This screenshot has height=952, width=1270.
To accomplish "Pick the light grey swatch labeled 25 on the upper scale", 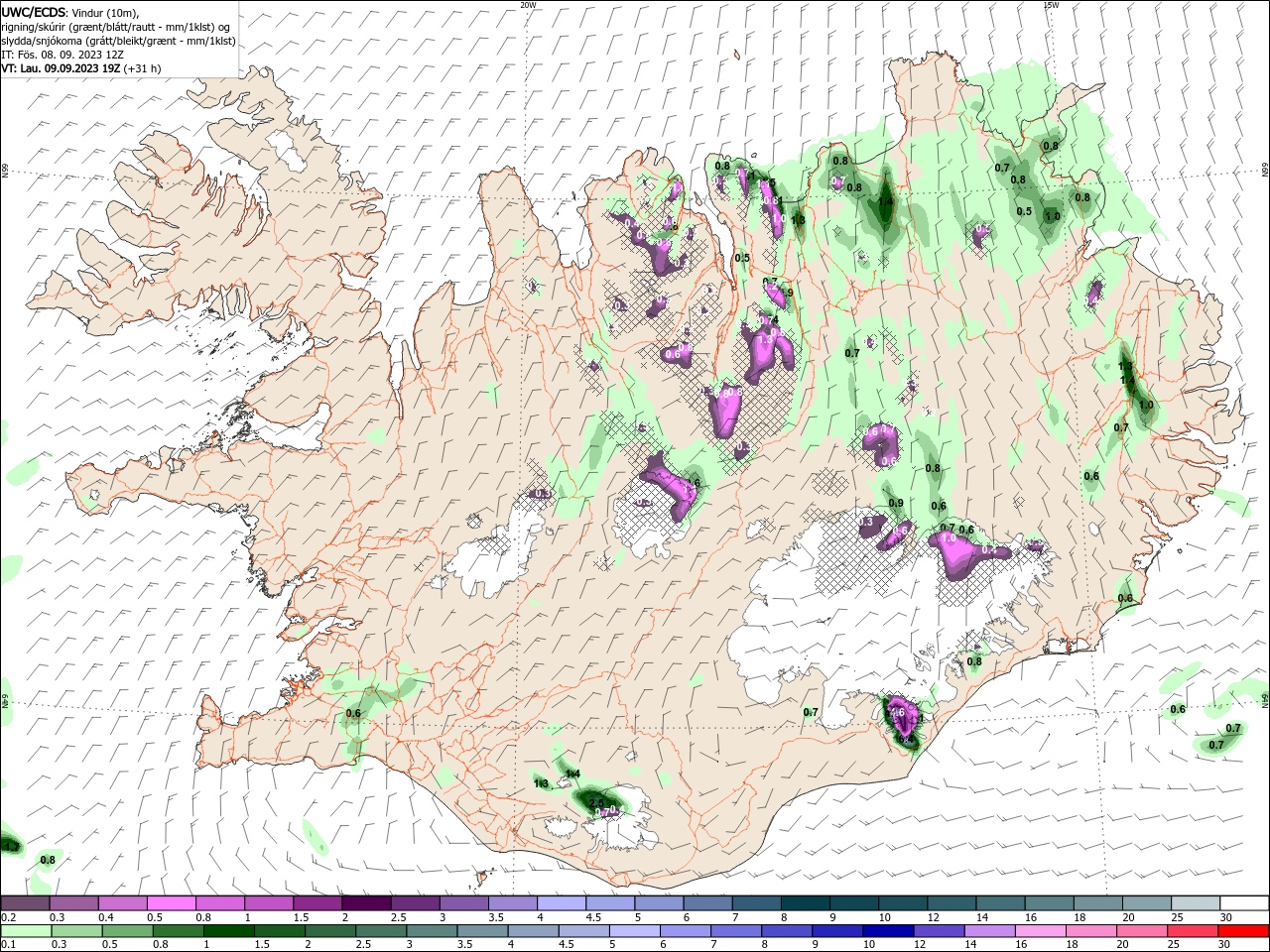I will click(1196, 903).
